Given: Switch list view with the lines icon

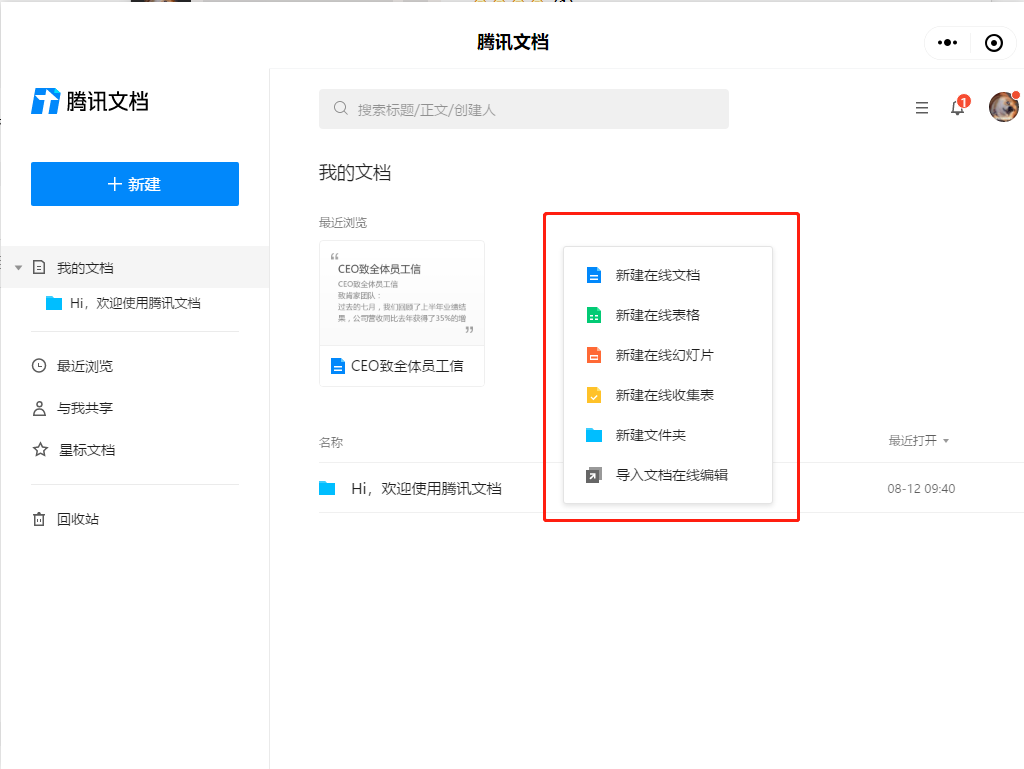Looking at the screenshot, I should coord(921,108).
